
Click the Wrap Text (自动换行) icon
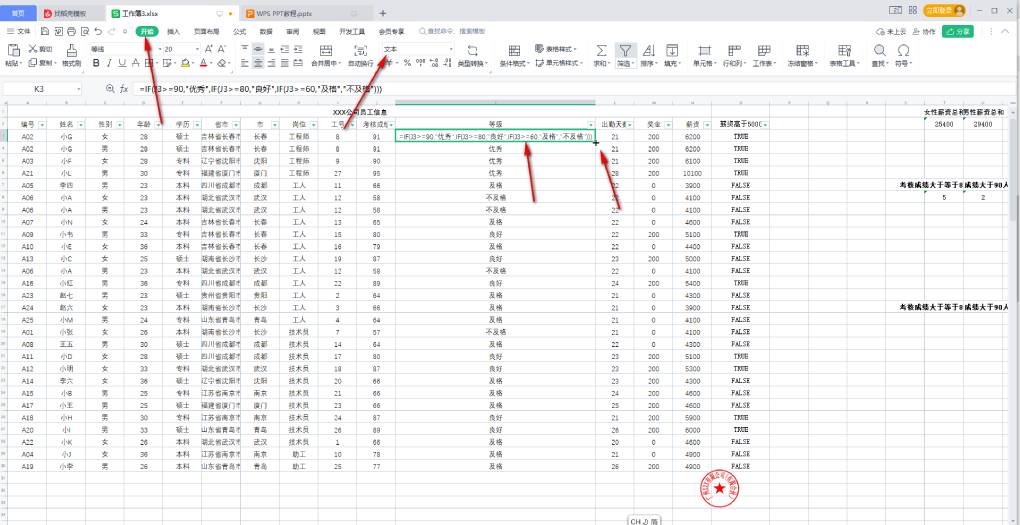click(360, 50)
